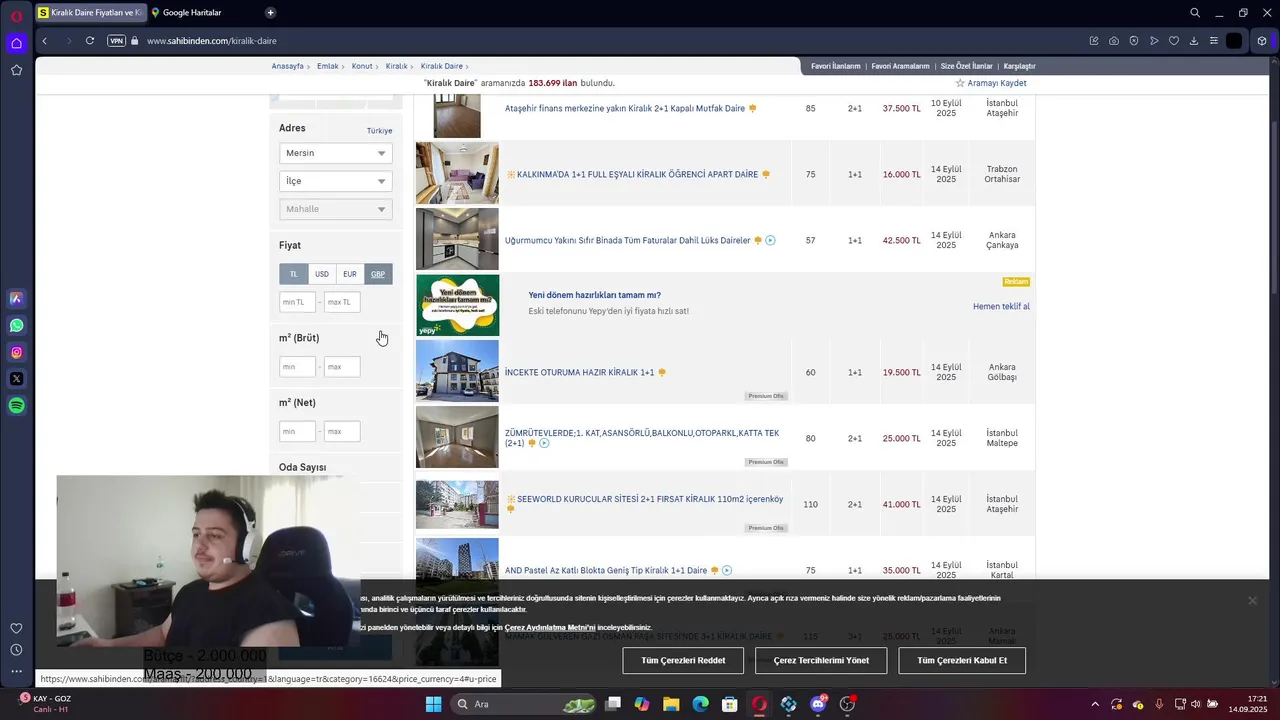Viewport: 1280px width, 720px height.
Task: Click the VPN badge in address bar
Action: pyautogui.click(x=116, y=41)
